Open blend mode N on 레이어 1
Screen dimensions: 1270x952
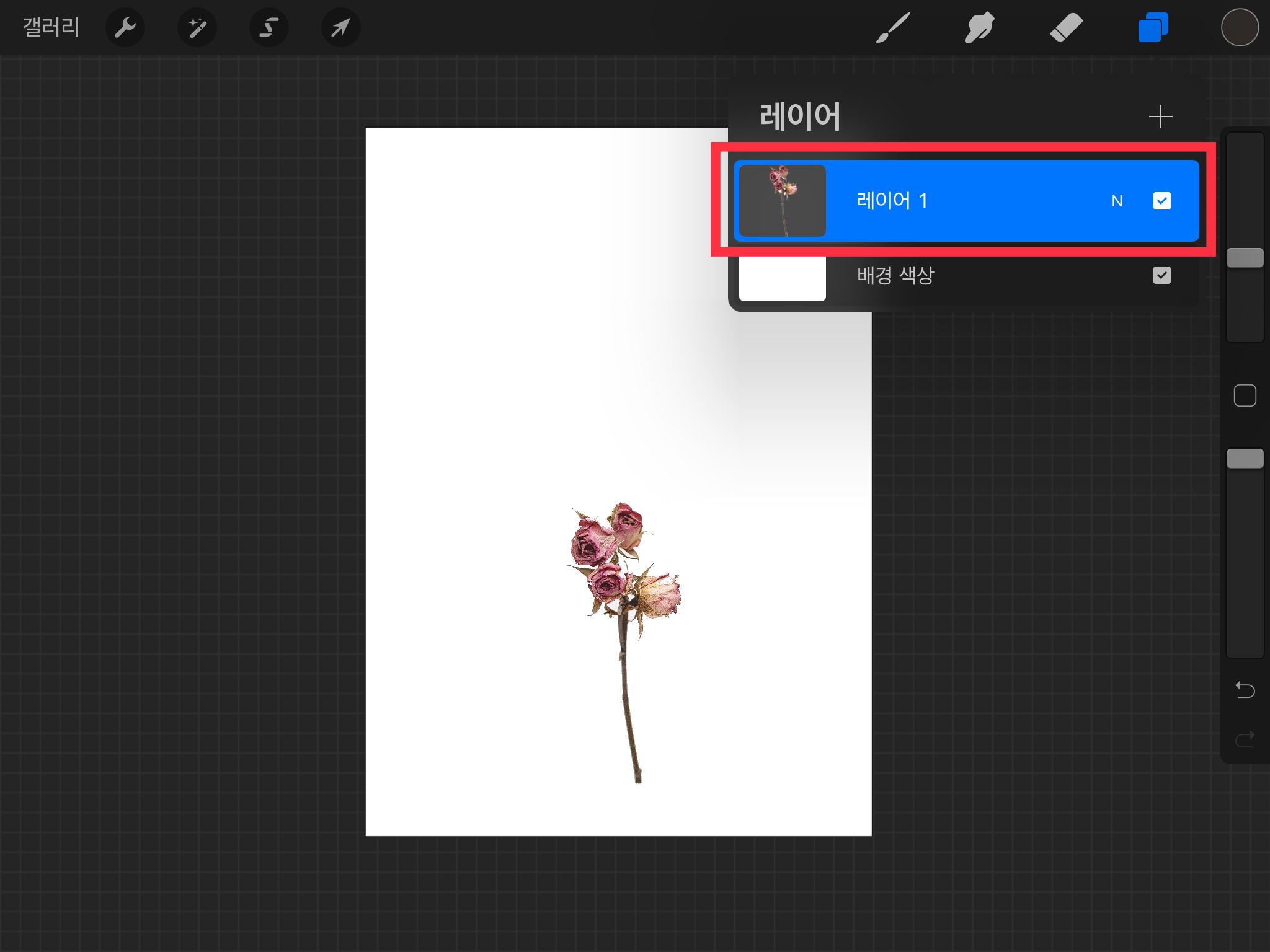[x=1117, y=201]
